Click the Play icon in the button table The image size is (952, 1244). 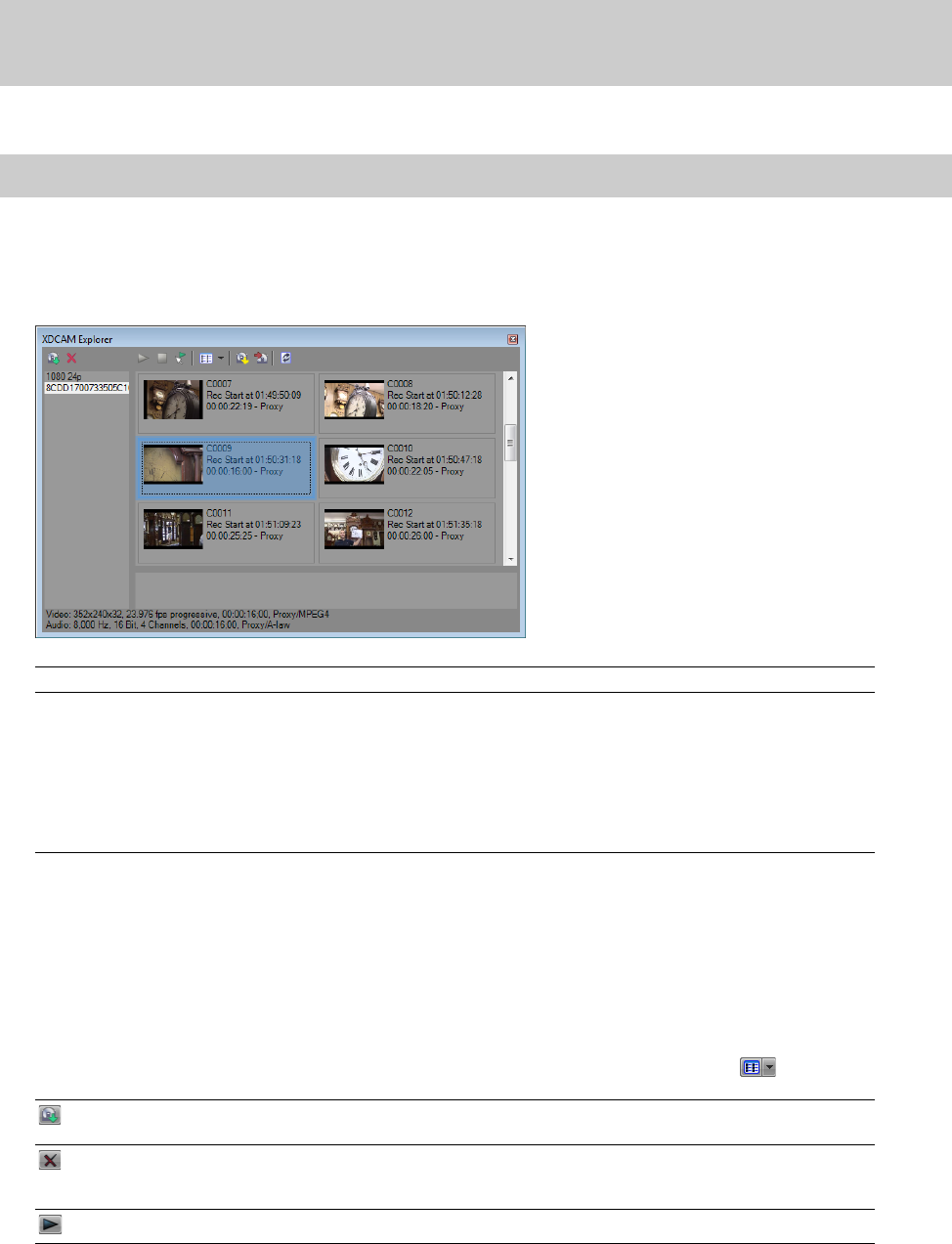point(50,1224)
